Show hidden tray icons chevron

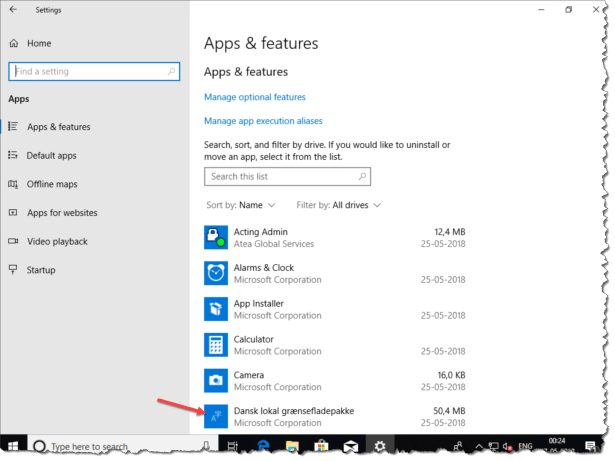coord(479,446)
